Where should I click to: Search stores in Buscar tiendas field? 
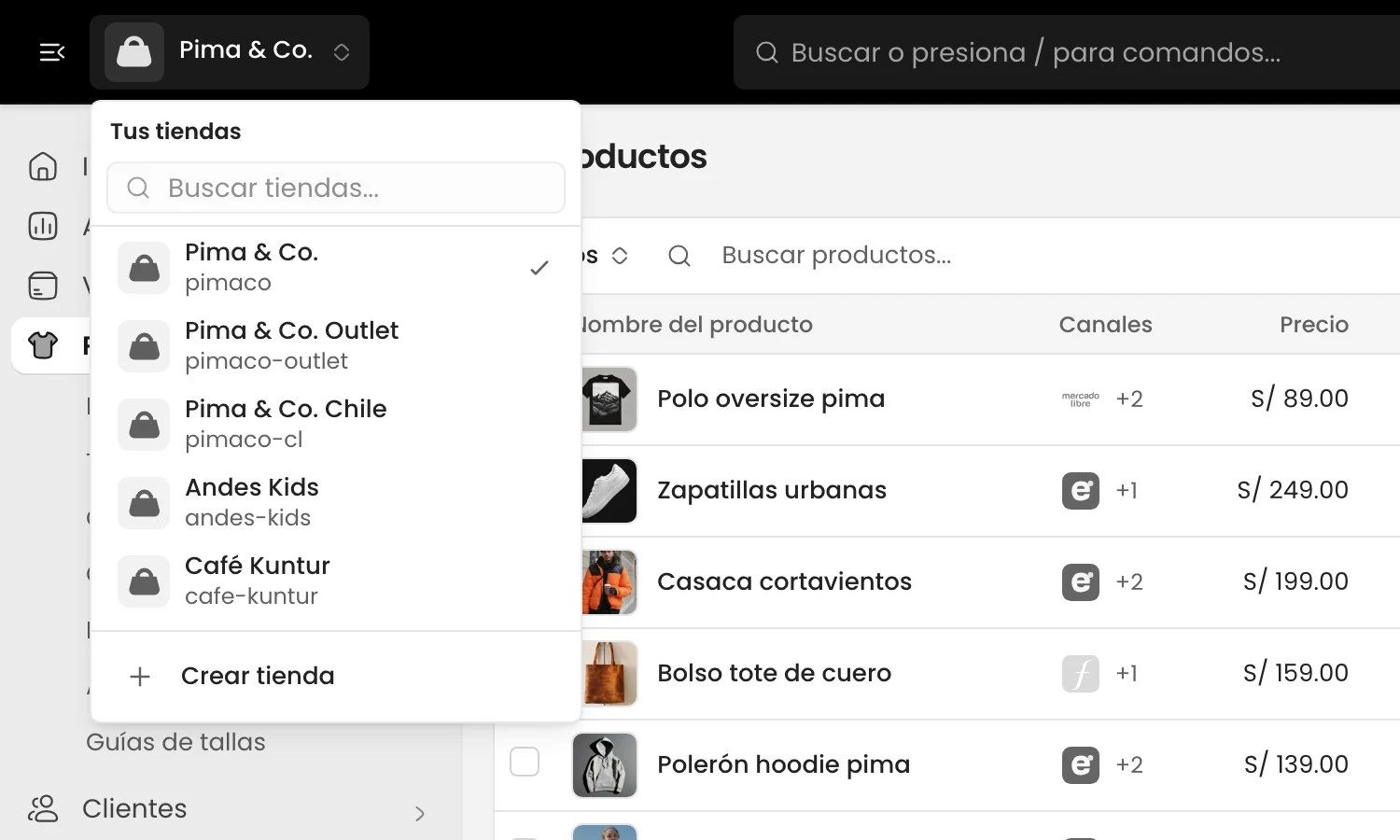pyautogui.click(x=336, y=188)
